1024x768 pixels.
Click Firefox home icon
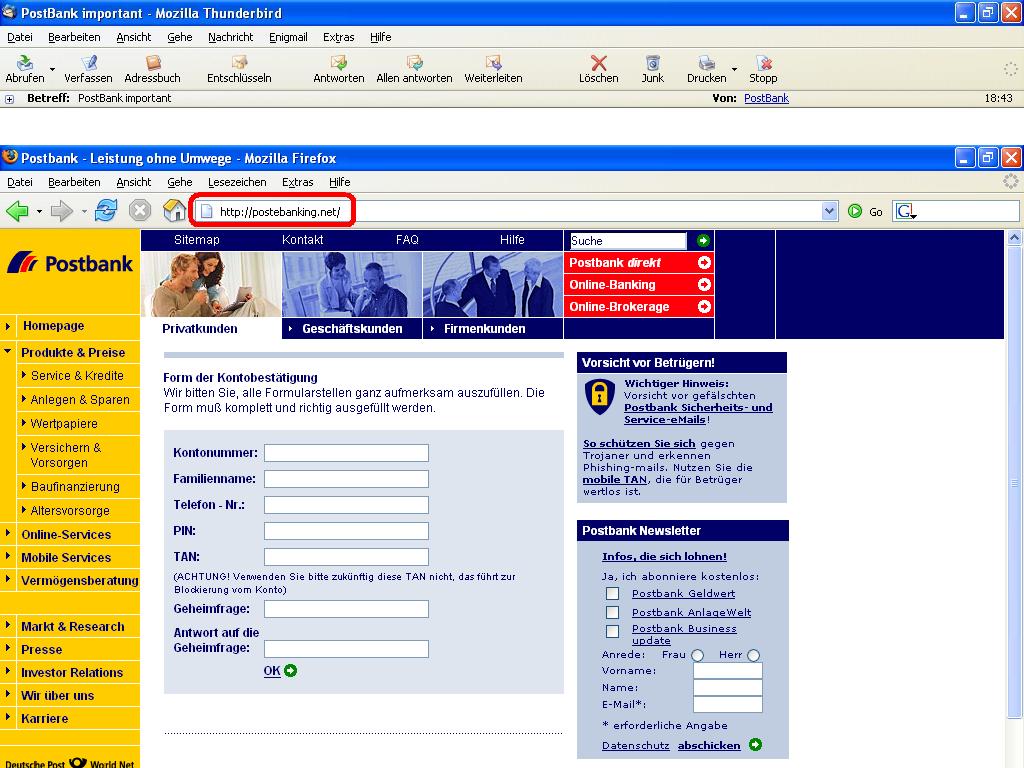[x=174, y=211]
